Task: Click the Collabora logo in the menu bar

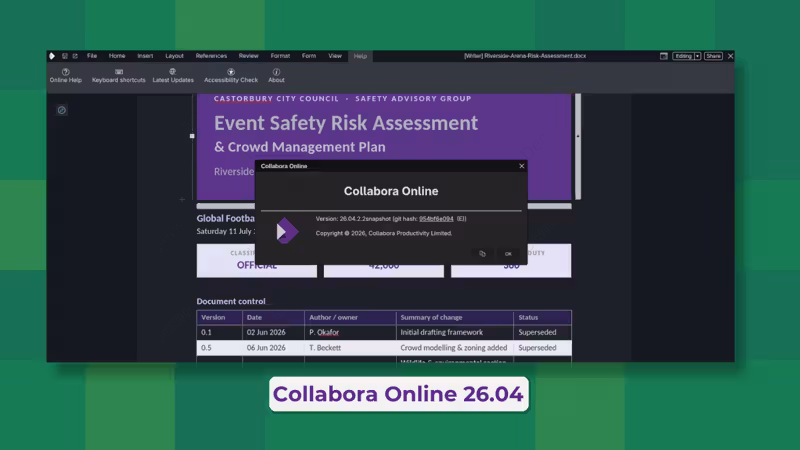Action: click(52, 56)
